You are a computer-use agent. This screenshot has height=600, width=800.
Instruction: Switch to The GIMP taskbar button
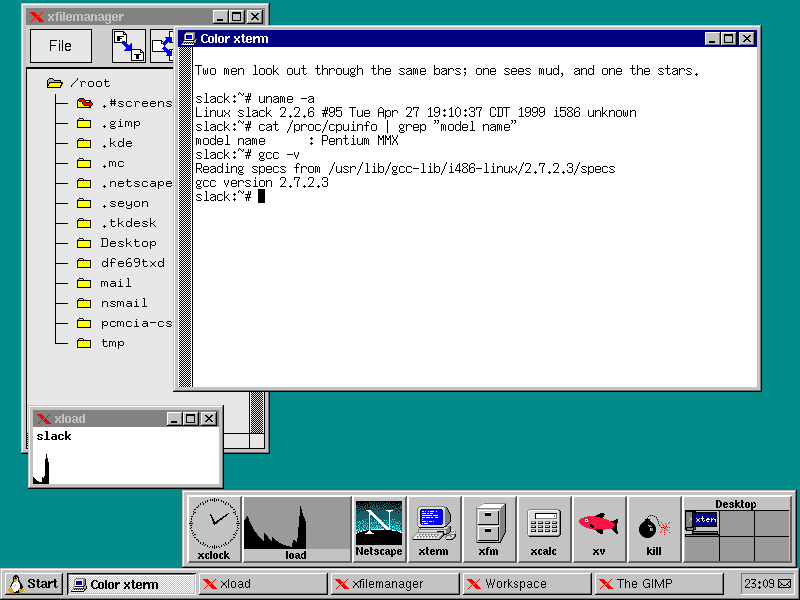[662, 584]
